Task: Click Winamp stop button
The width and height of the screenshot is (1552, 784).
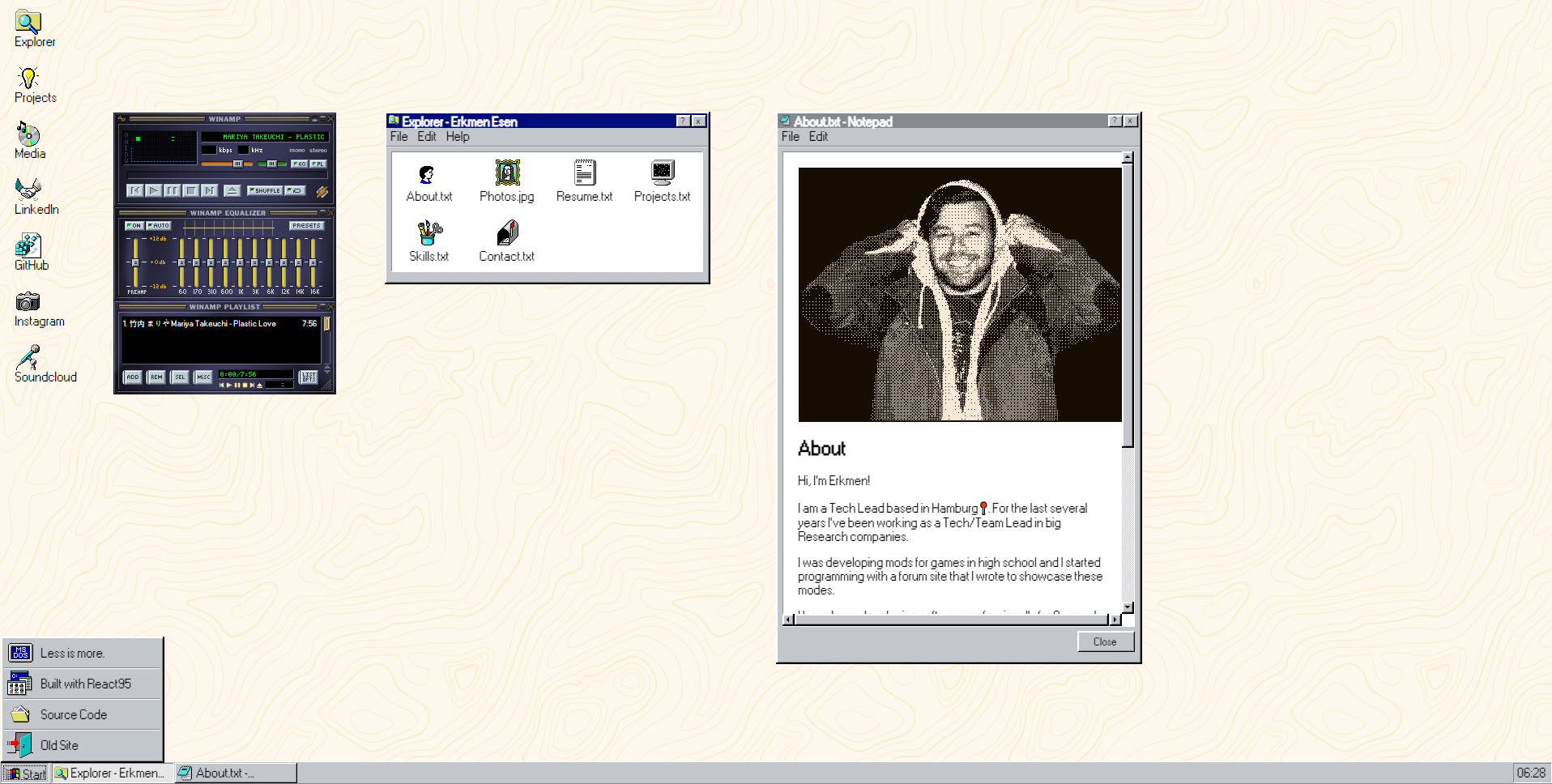Action: (x=191, y=190)
